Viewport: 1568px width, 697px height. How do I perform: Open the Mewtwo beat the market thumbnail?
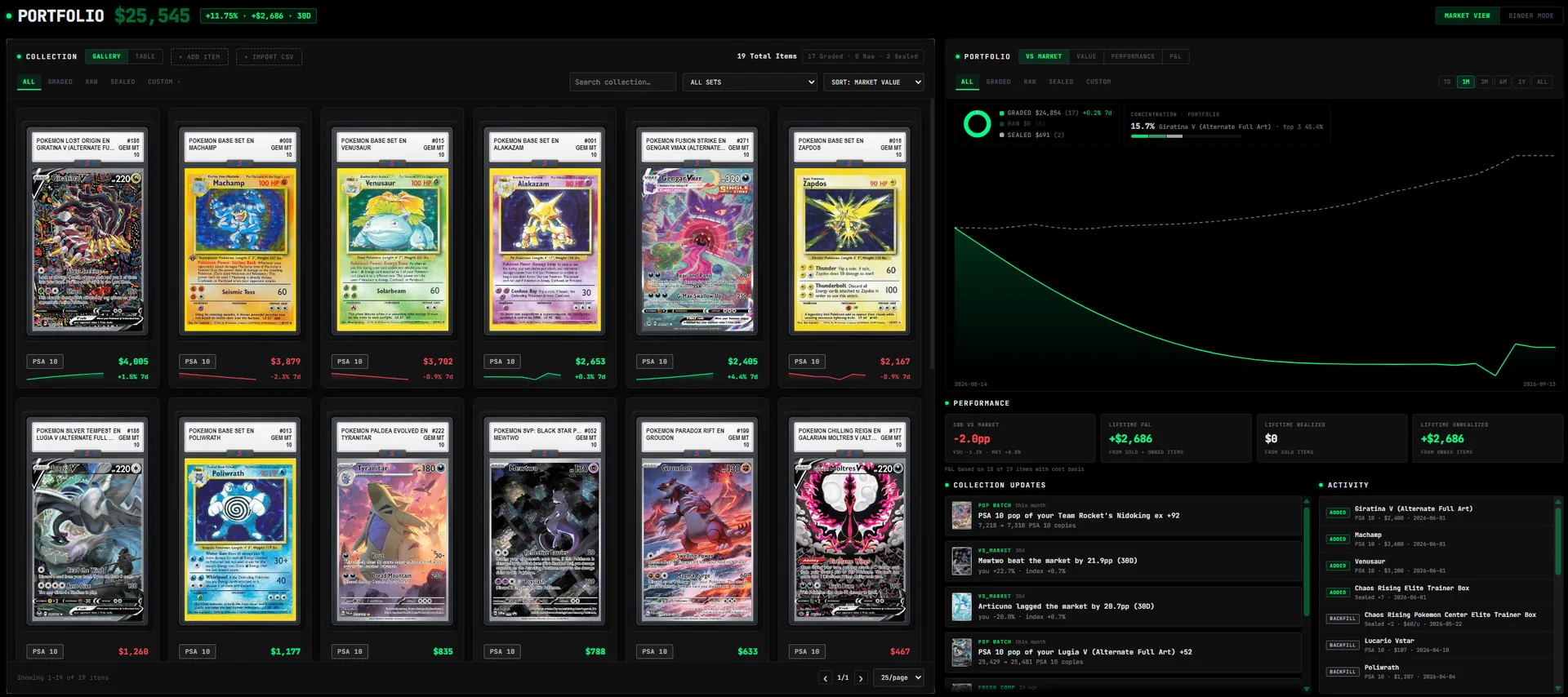962,562
